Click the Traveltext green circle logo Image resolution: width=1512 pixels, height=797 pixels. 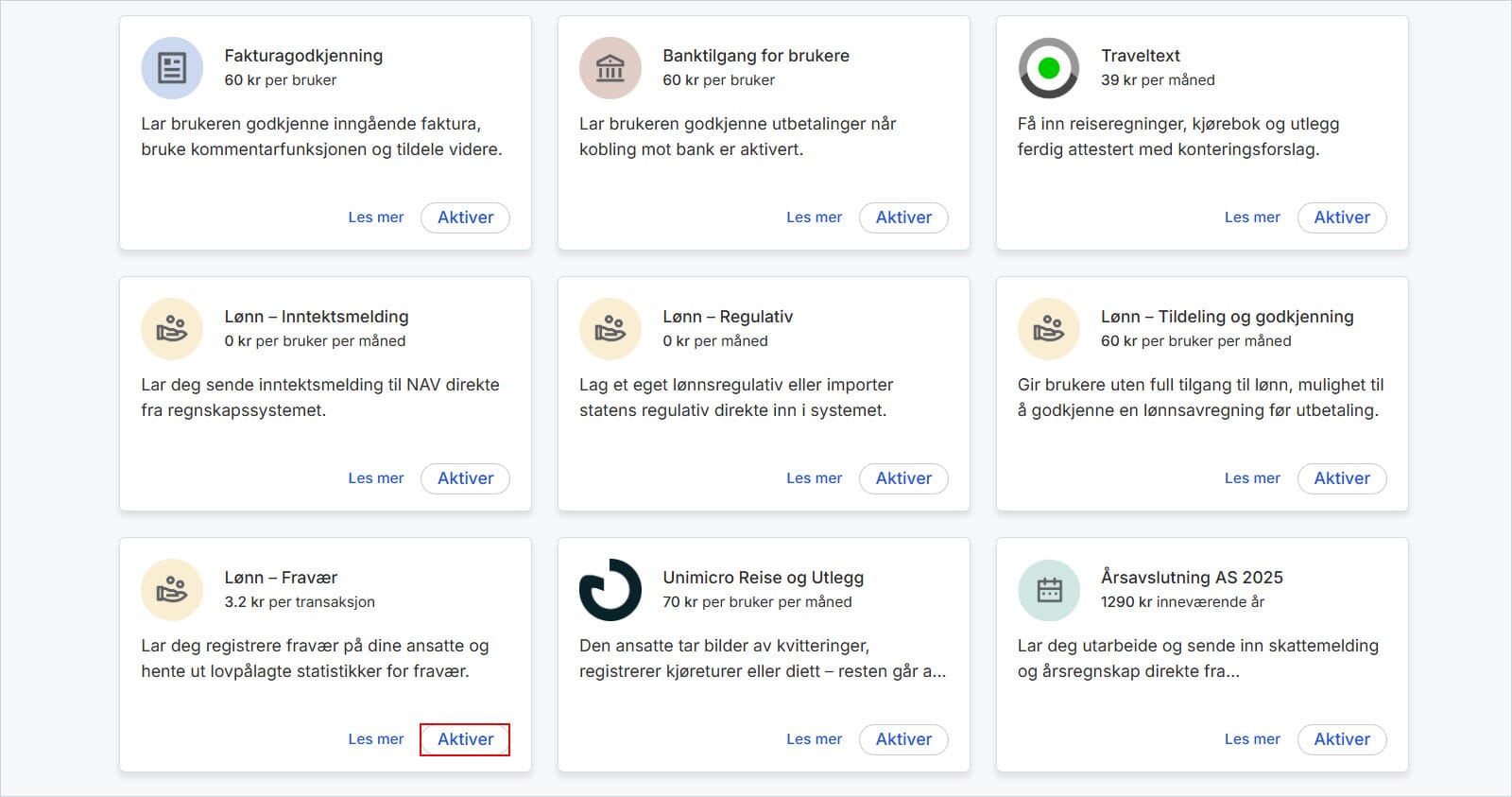pos(1049,68)
